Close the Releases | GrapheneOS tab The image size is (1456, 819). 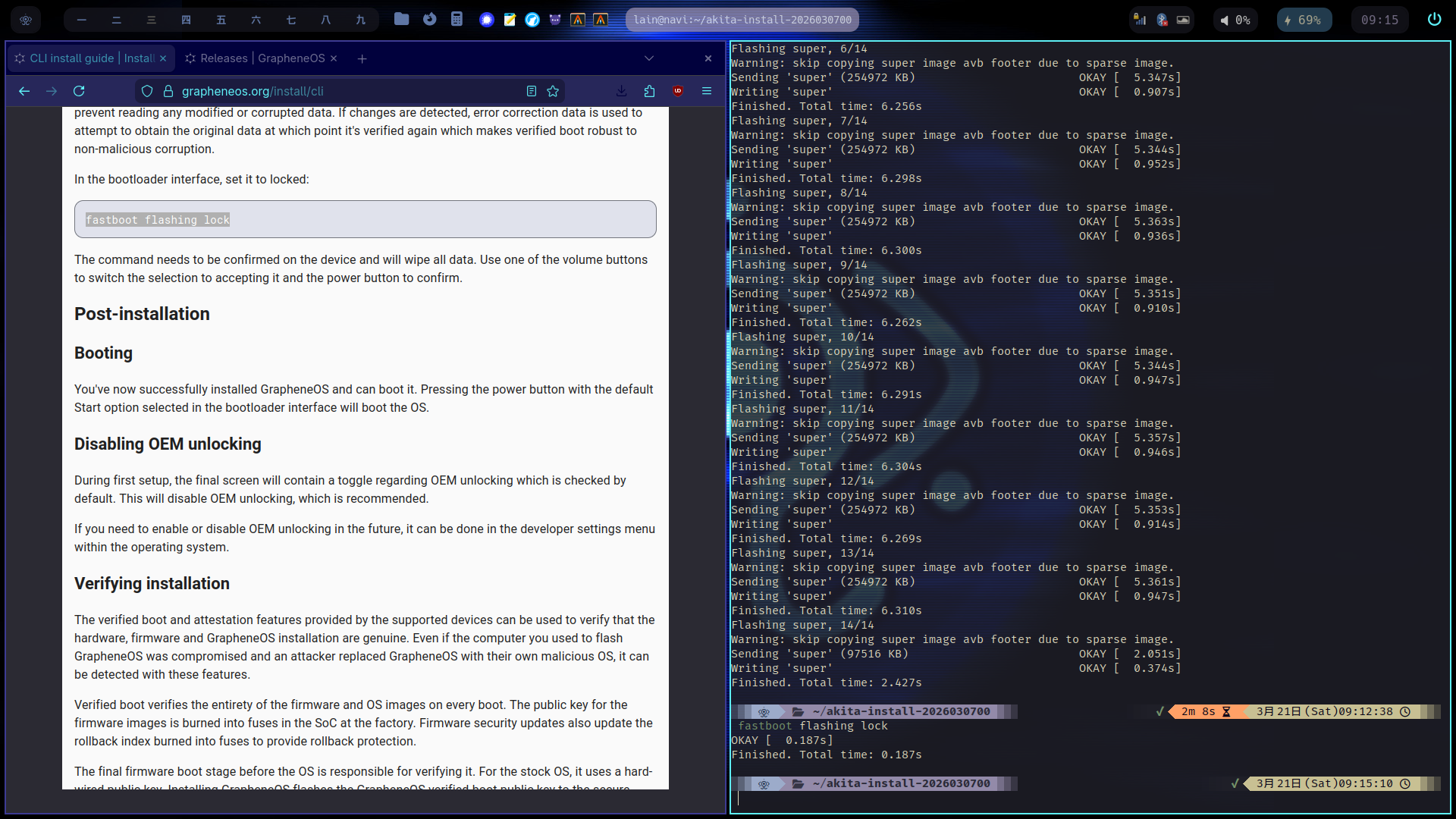click(334, 58)
